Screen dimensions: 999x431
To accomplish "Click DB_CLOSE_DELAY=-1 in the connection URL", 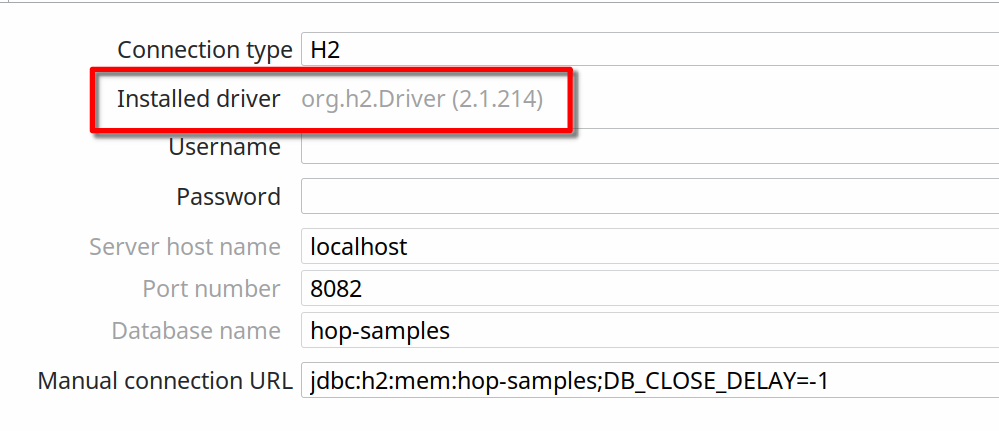I will pyautogui.click(x=714, y=381).
